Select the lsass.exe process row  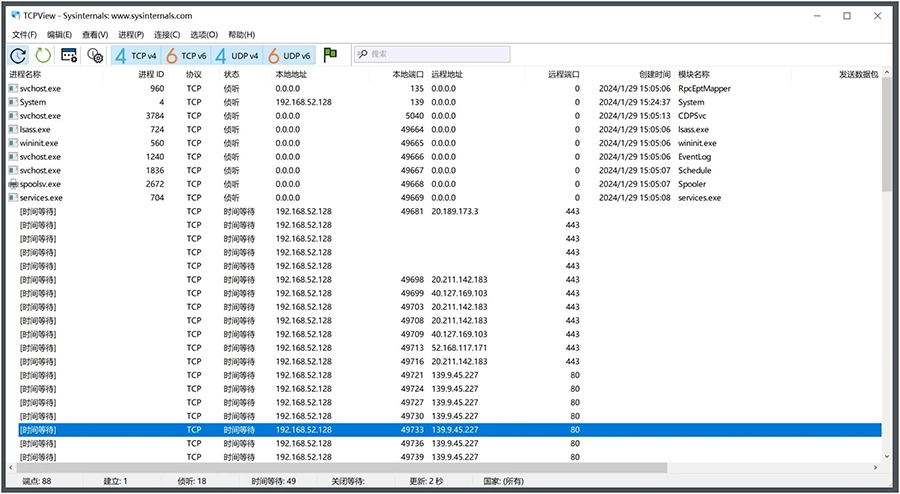(35, 129)
